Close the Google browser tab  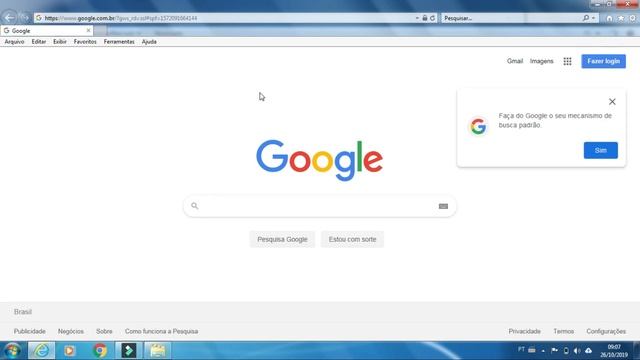88,31
